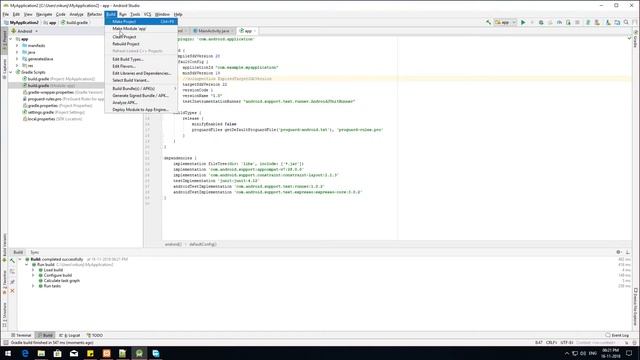Click the build hammer icon in Build panel
This screenshot has width=640, height=360.
(12, 260)
